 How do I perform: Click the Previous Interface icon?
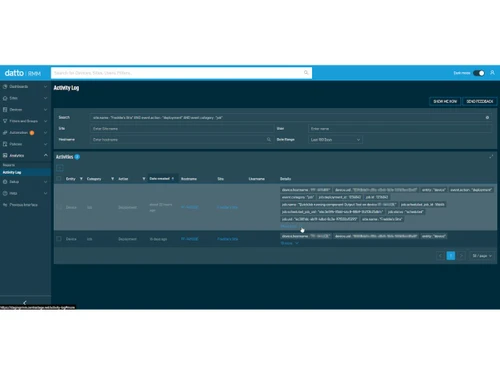(x=5, y=205)
